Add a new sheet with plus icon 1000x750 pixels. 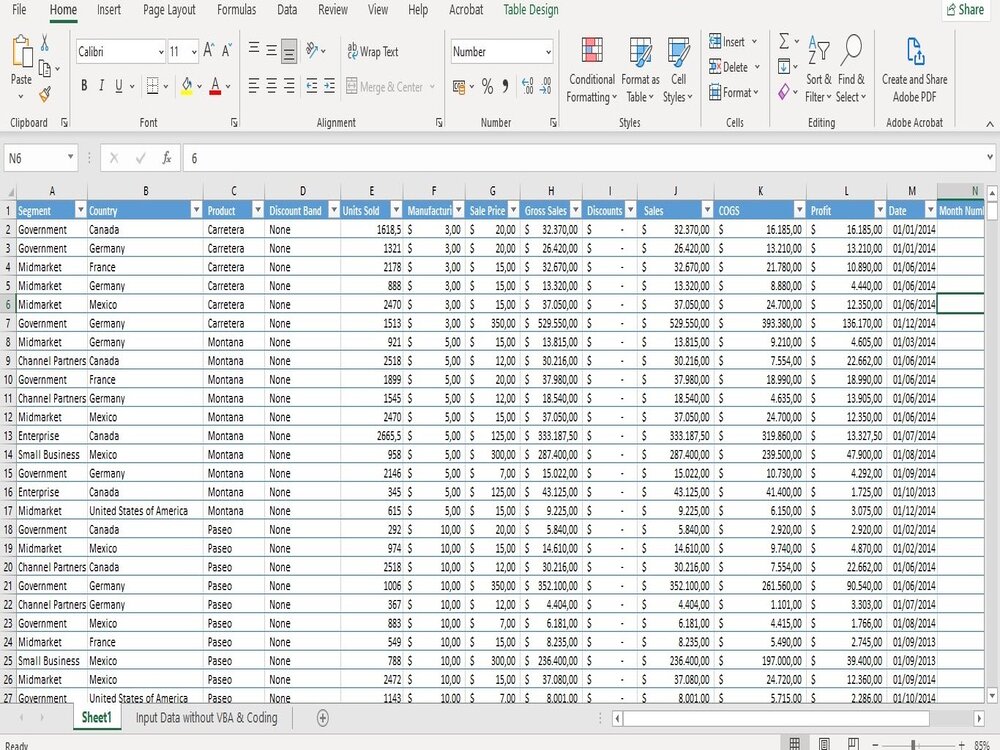pyautogui.click(x=323, y=718)
